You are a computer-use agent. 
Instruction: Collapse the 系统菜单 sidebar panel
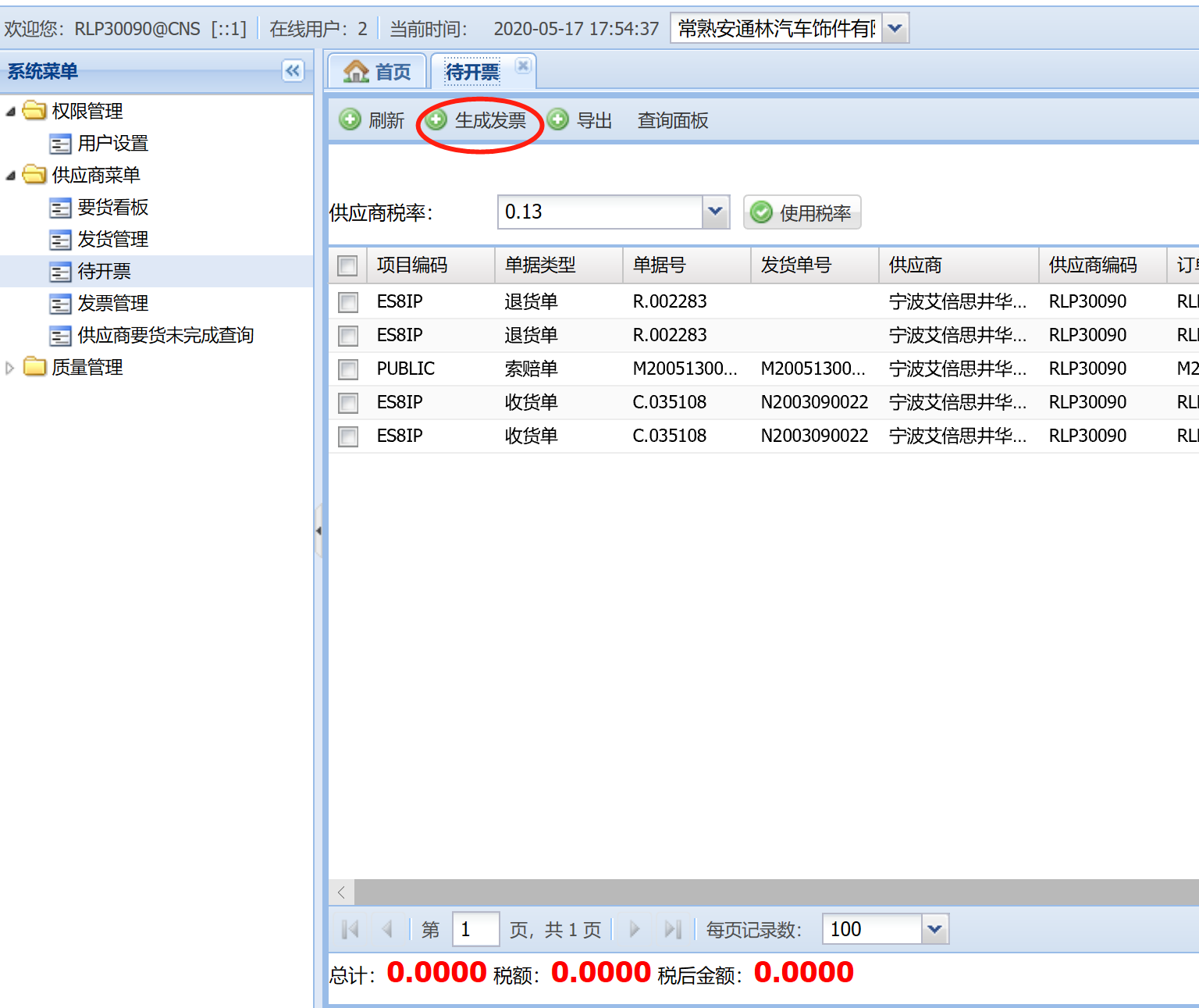293,71
